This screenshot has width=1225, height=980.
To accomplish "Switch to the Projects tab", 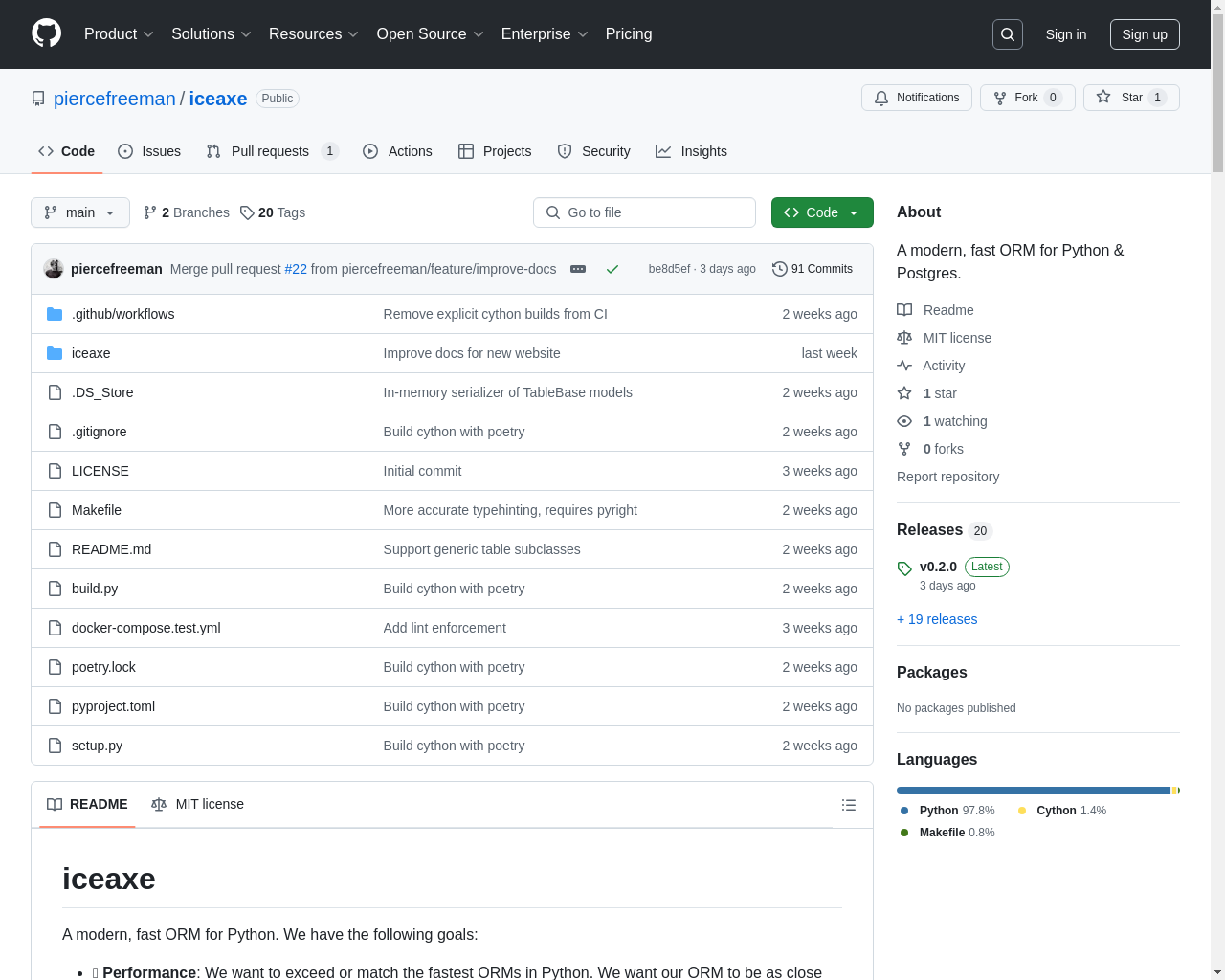I will click(495, 151).
